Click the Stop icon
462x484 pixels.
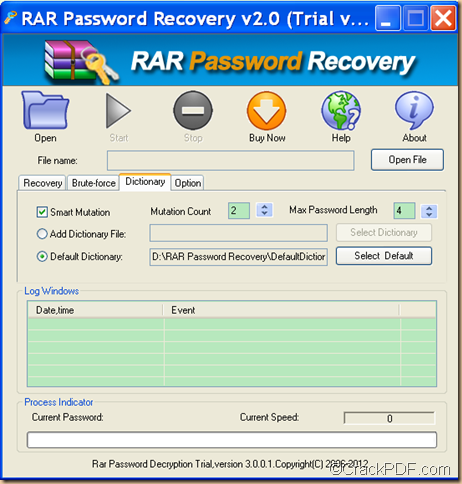click(x=193, y=110)
